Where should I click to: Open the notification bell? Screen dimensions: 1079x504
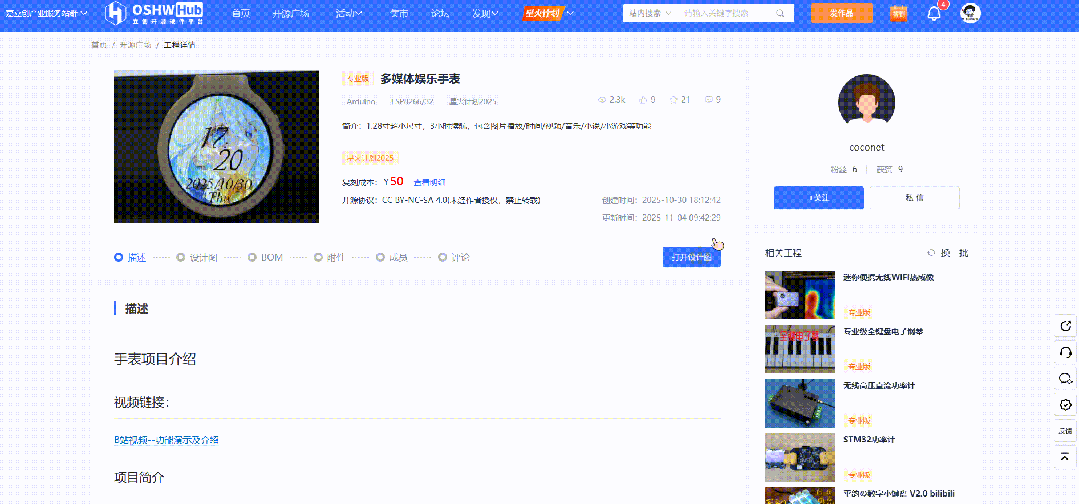(934, 13)
